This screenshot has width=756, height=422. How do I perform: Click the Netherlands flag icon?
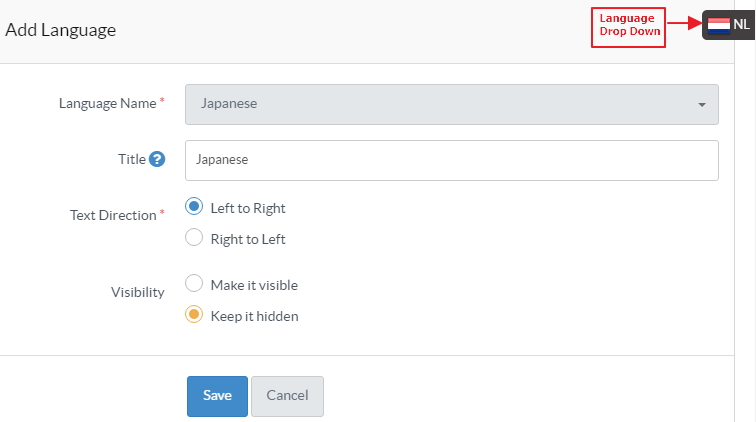718,25
